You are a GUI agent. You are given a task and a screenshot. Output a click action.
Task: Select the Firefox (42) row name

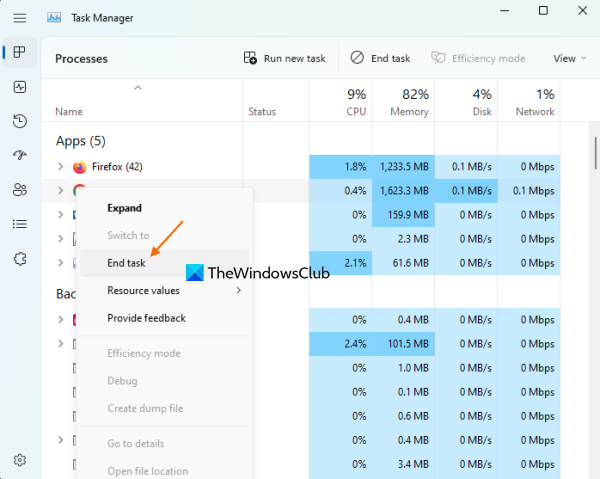point(117,167)
